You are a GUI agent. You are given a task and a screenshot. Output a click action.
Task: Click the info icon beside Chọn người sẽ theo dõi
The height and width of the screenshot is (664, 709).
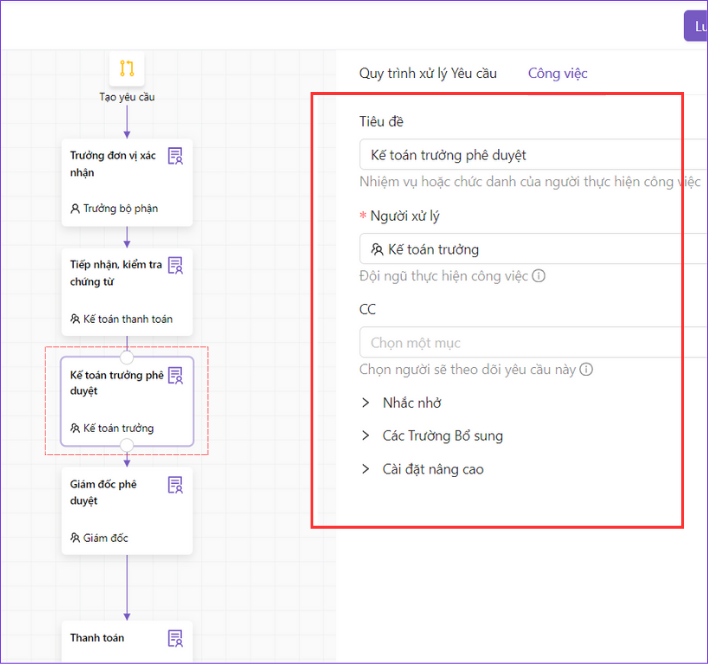coord(586,369)
